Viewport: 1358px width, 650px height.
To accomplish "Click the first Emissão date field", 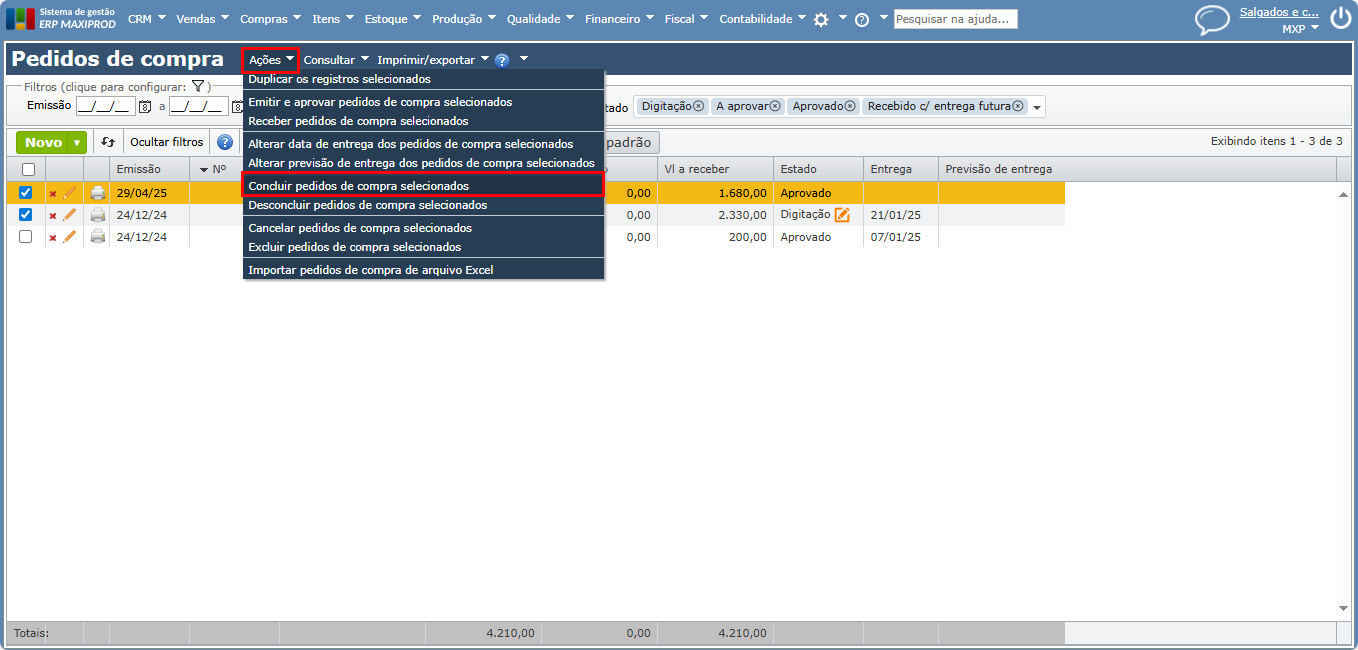I will [x=105, y=106].
